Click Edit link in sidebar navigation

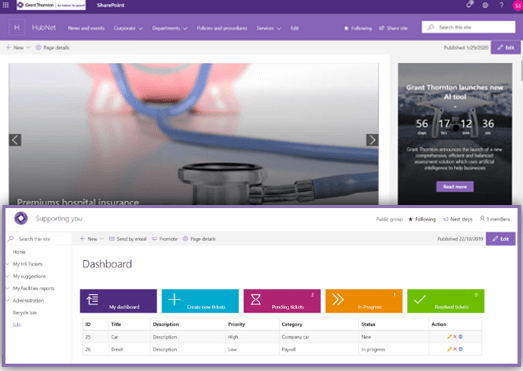point(17,325)
